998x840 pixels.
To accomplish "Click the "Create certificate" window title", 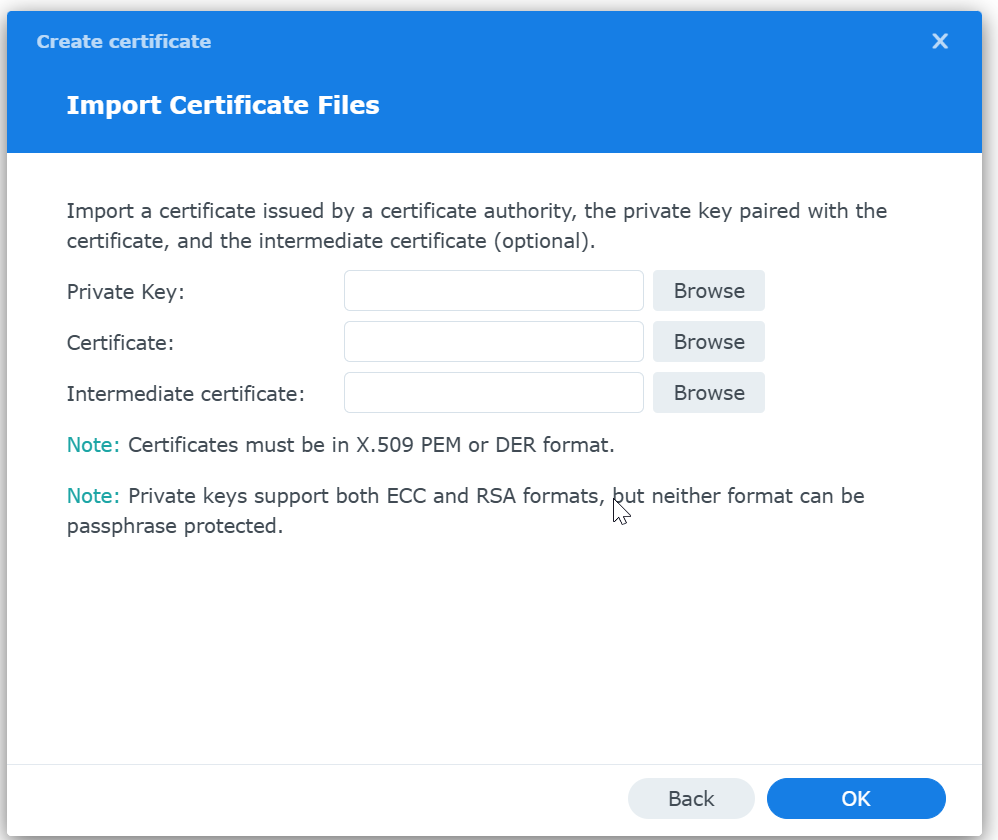I will pos(124,42).
